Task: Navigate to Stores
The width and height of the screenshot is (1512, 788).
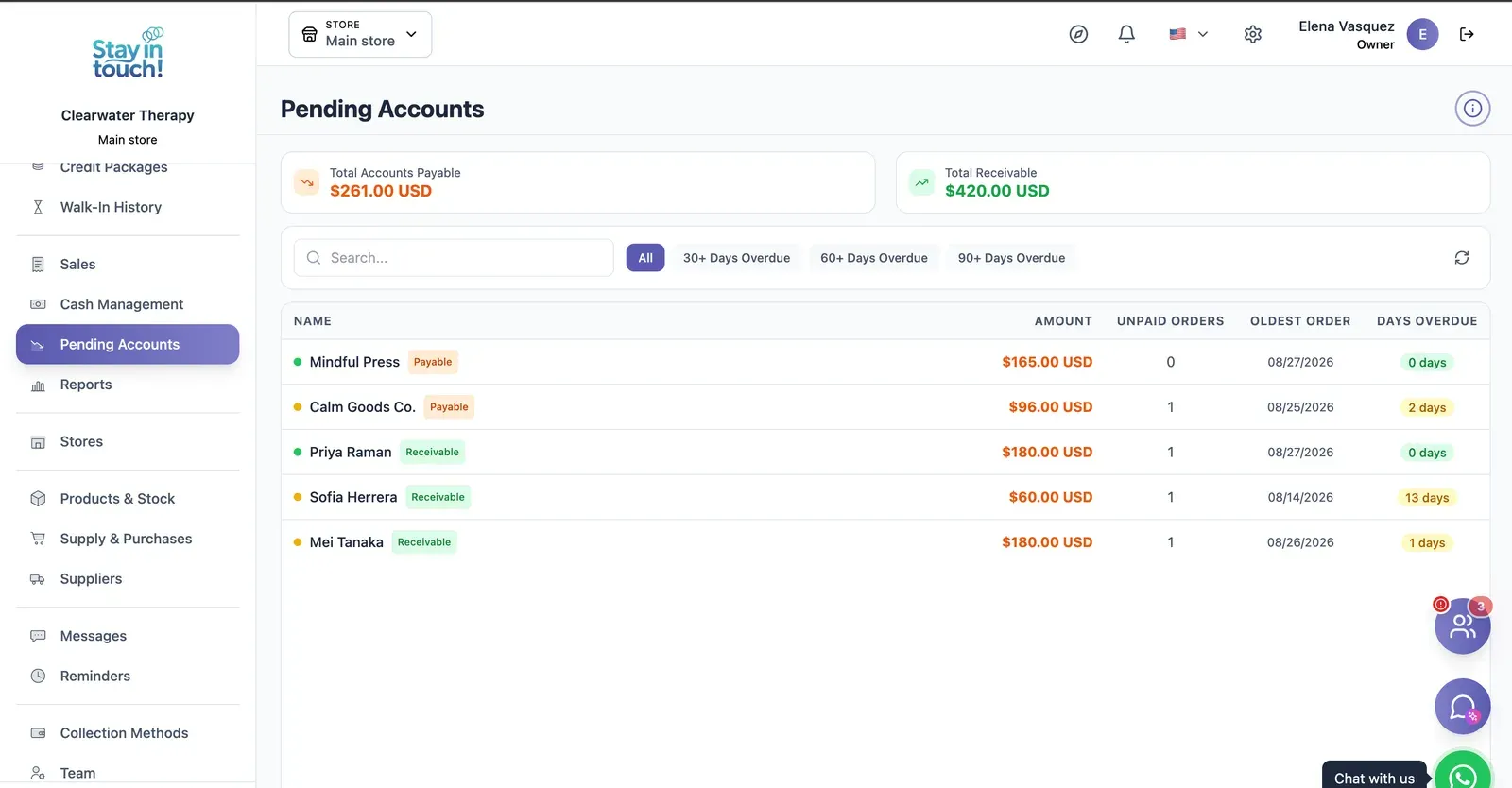Action: click(x=128, y=442)
